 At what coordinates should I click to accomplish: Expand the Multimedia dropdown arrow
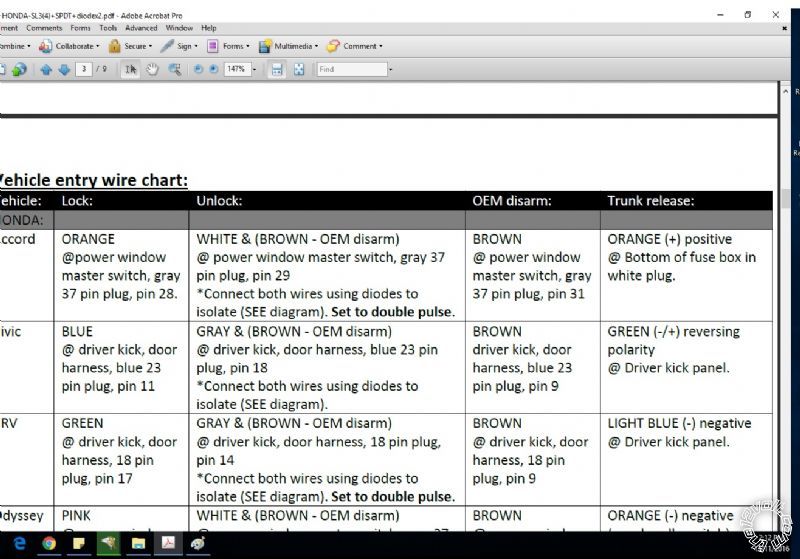[316, 46]
